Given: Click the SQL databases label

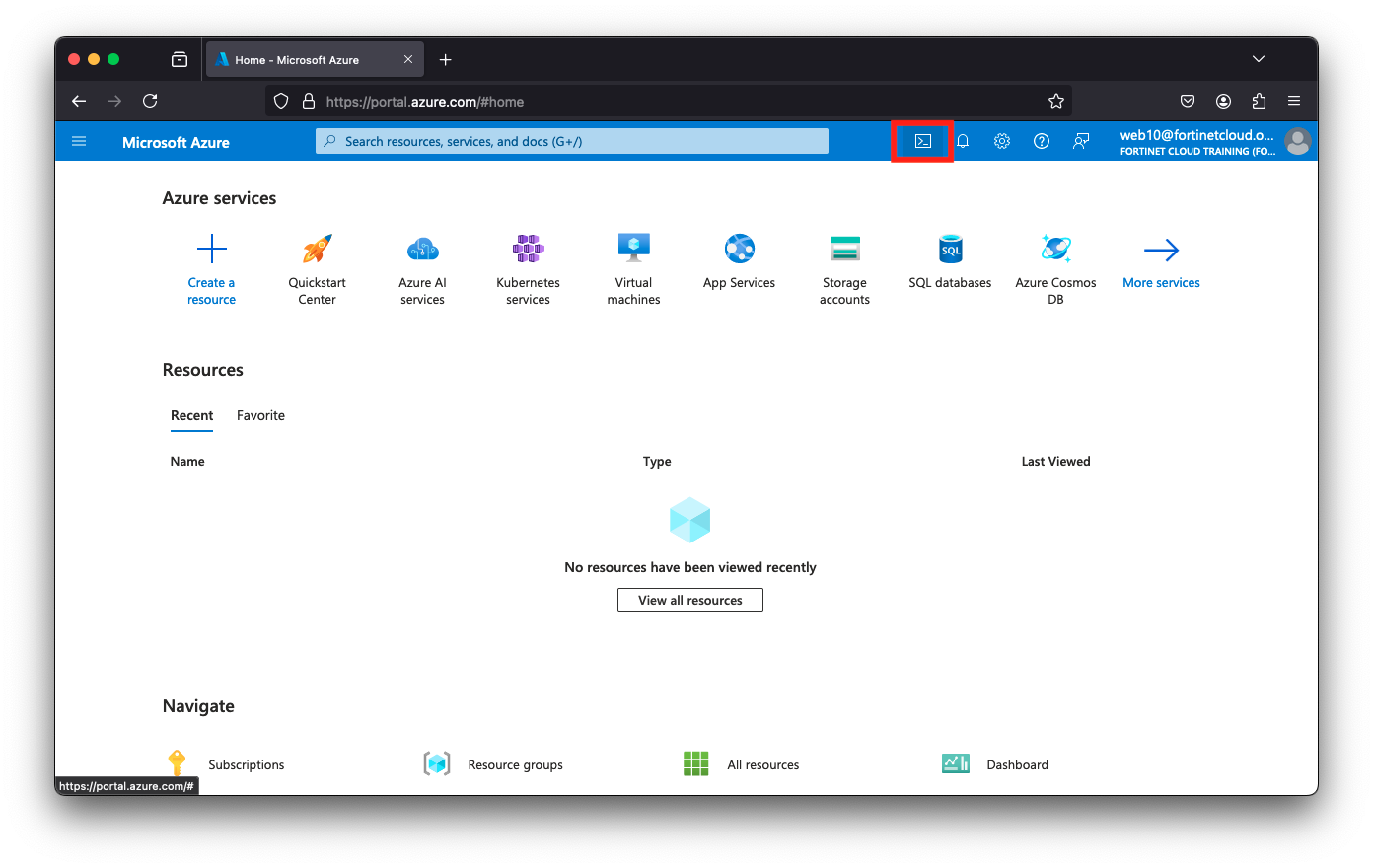Looking at the screenshot, I should click(951, 283).
